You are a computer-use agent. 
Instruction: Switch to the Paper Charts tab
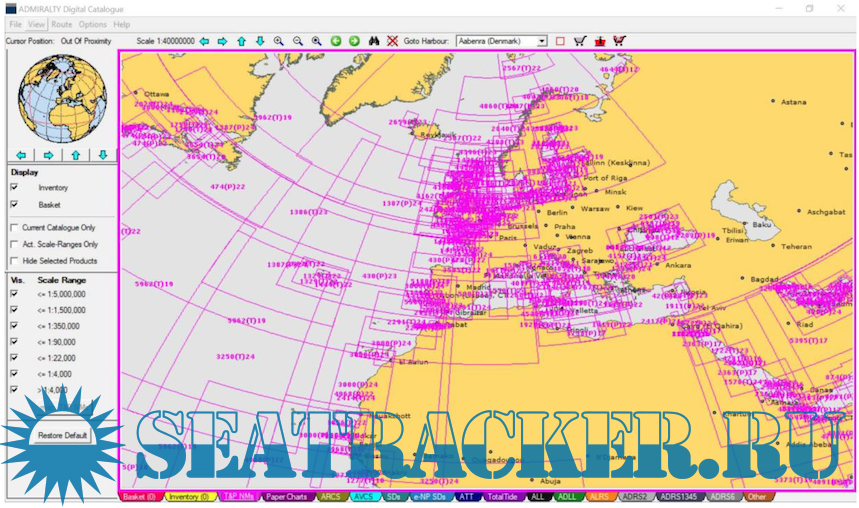288,496
